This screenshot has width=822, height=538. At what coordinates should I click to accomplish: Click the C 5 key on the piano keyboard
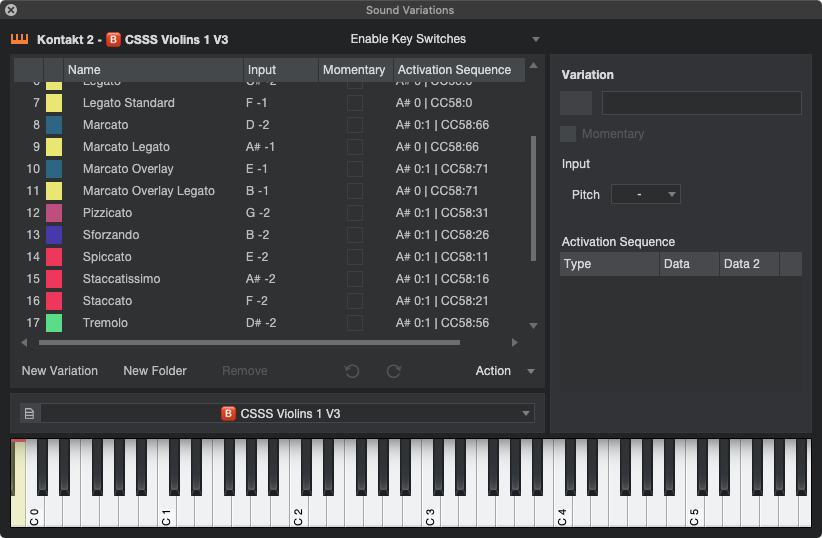(x=694, y=511)
